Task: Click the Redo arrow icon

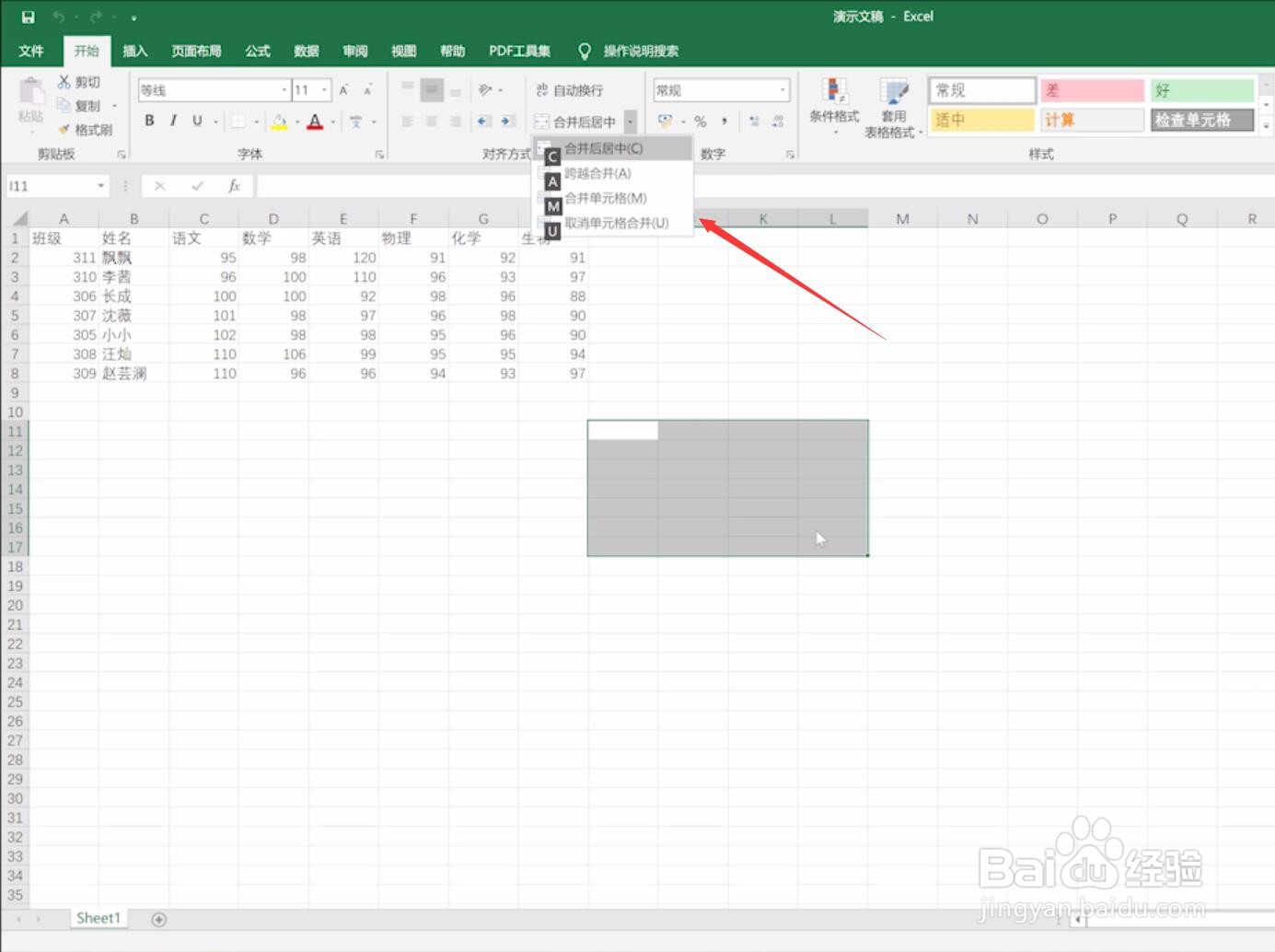Action: coord(96,17)
